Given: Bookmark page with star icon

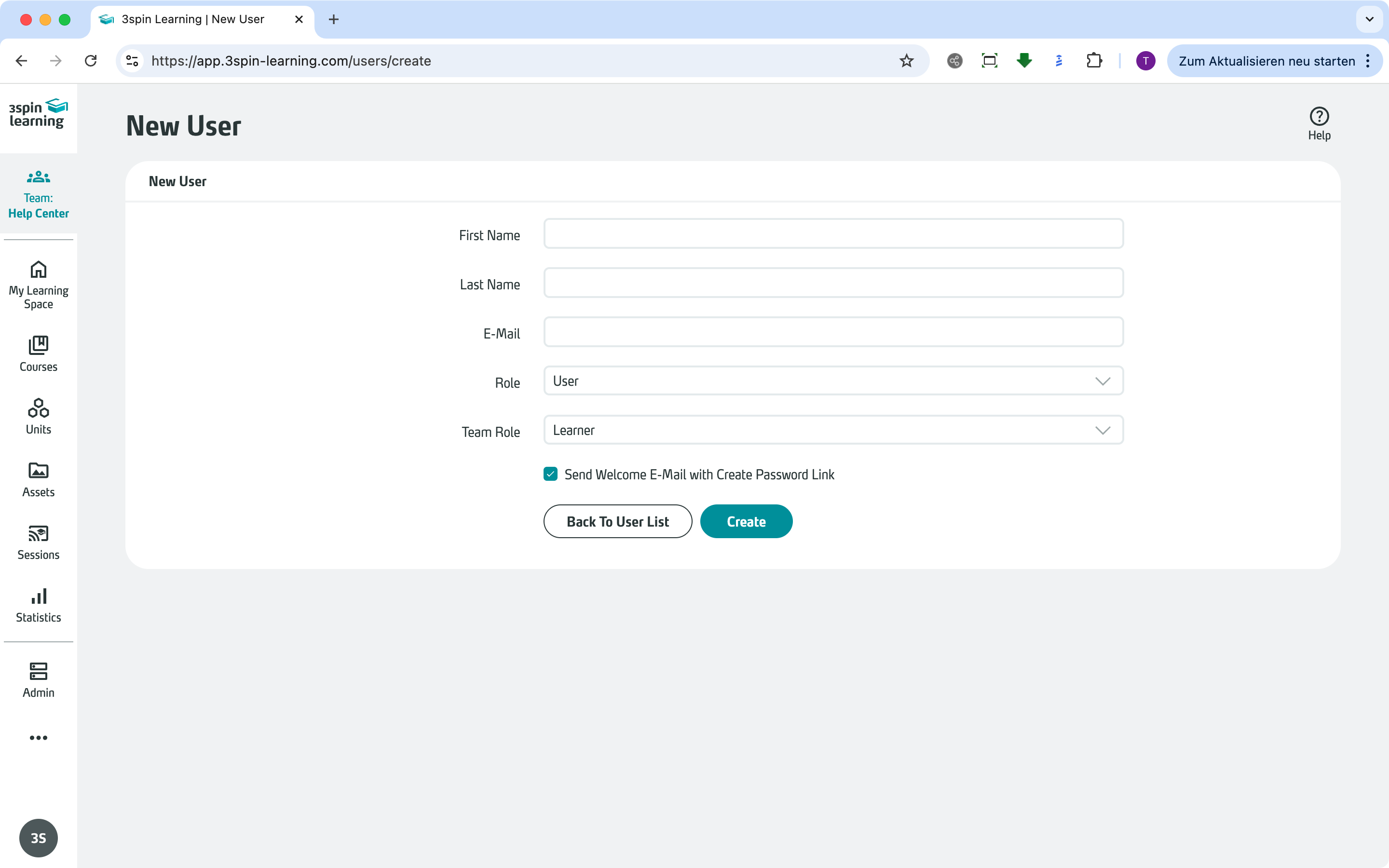Looking at the screenshot, I should pos(906,61).
